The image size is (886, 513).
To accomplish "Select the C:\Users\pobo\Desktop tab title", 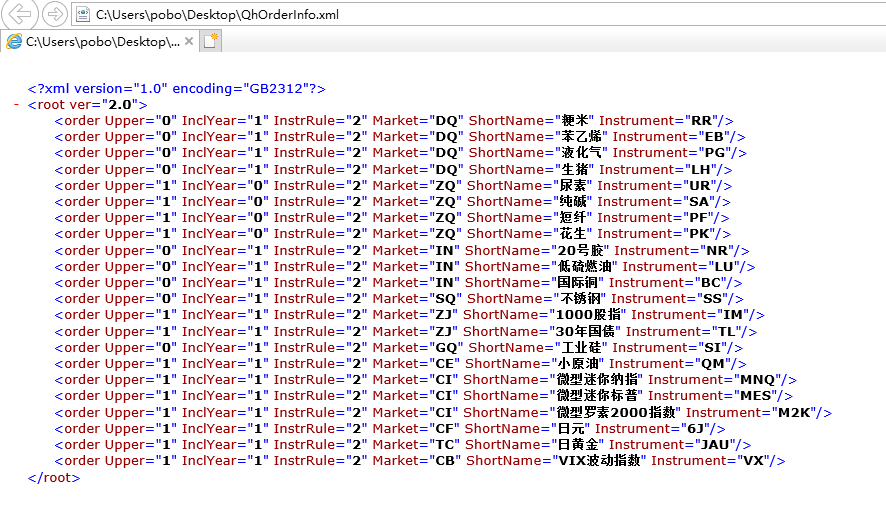I will (x=102, y=42).
